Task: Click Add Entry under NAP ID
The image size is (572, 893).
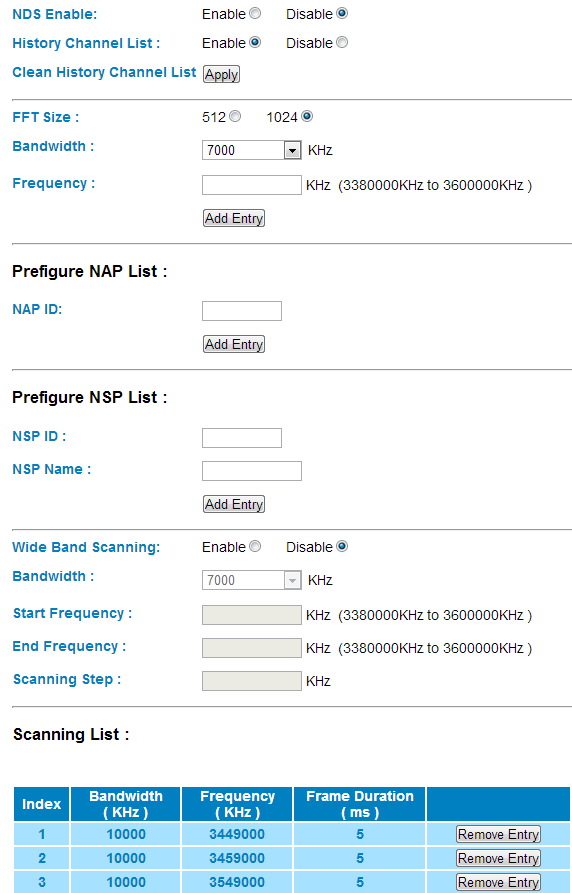Action: pyautogui.click(x=234, y=344)
